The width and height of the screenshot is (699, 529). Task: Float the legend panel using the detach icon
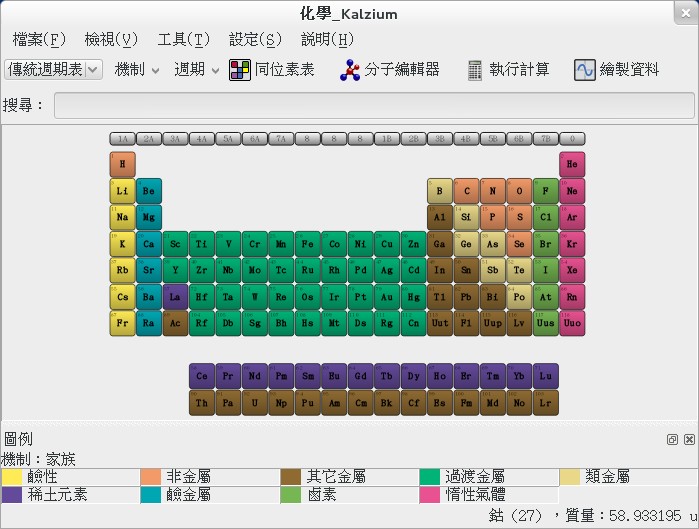click(x=672, y=439)
